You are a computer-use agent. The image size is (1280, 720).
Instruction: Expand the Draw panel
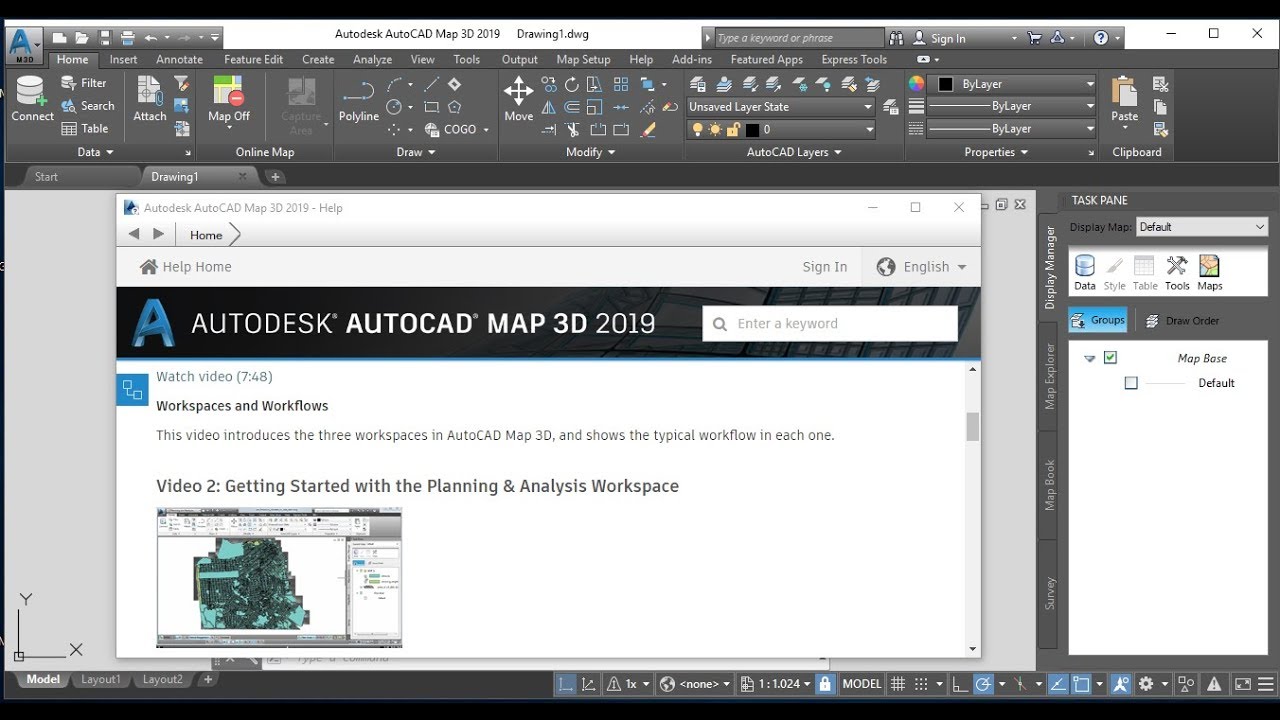click(x=415, y=152)
